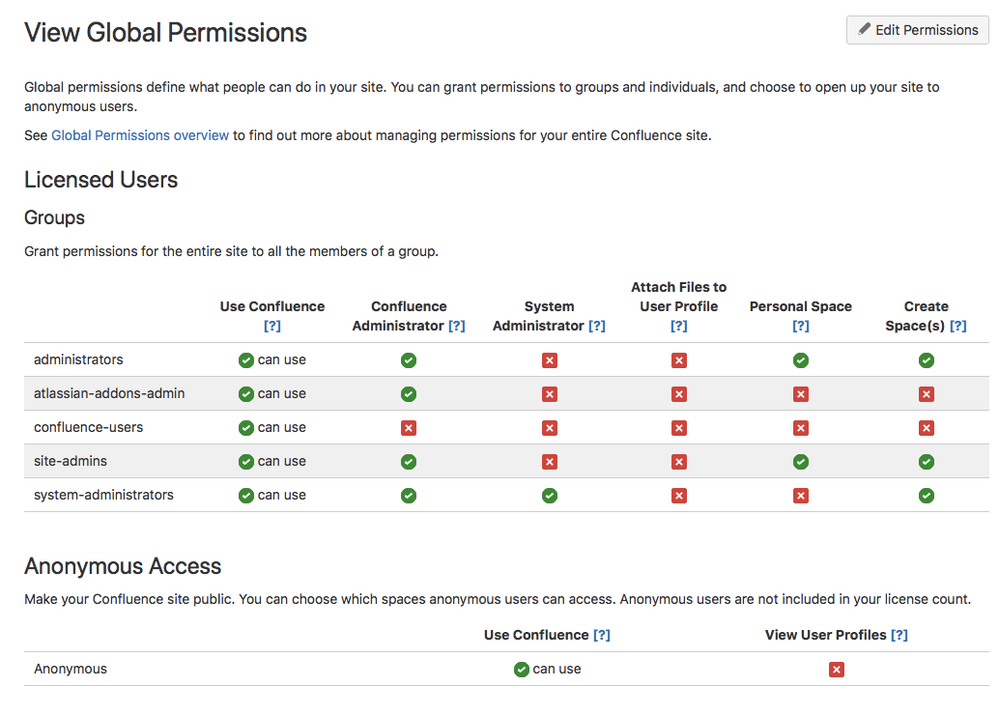Click administrators Create Space(s) green check
The width and height of the screenshot is (999, 717).
coord(926,360)
